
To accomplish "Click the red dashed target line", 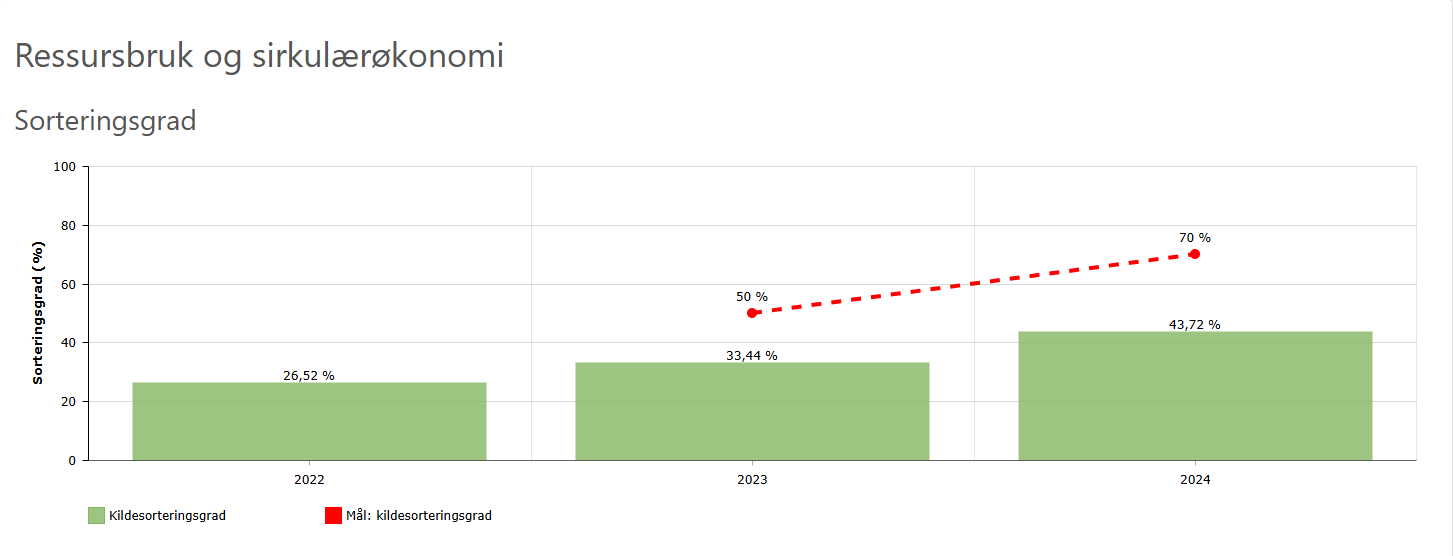I will [973, 283].
